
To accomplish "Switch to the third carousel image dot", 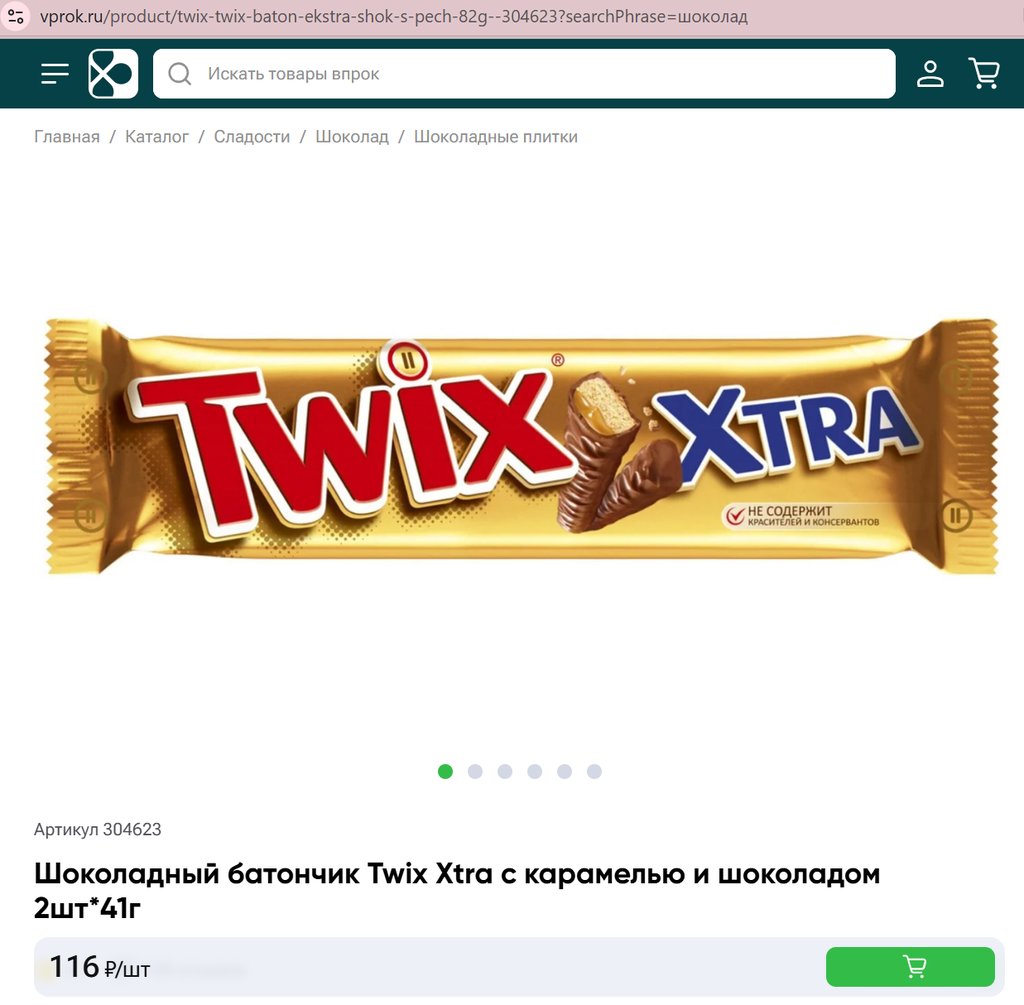I will (x=505, y=772).
